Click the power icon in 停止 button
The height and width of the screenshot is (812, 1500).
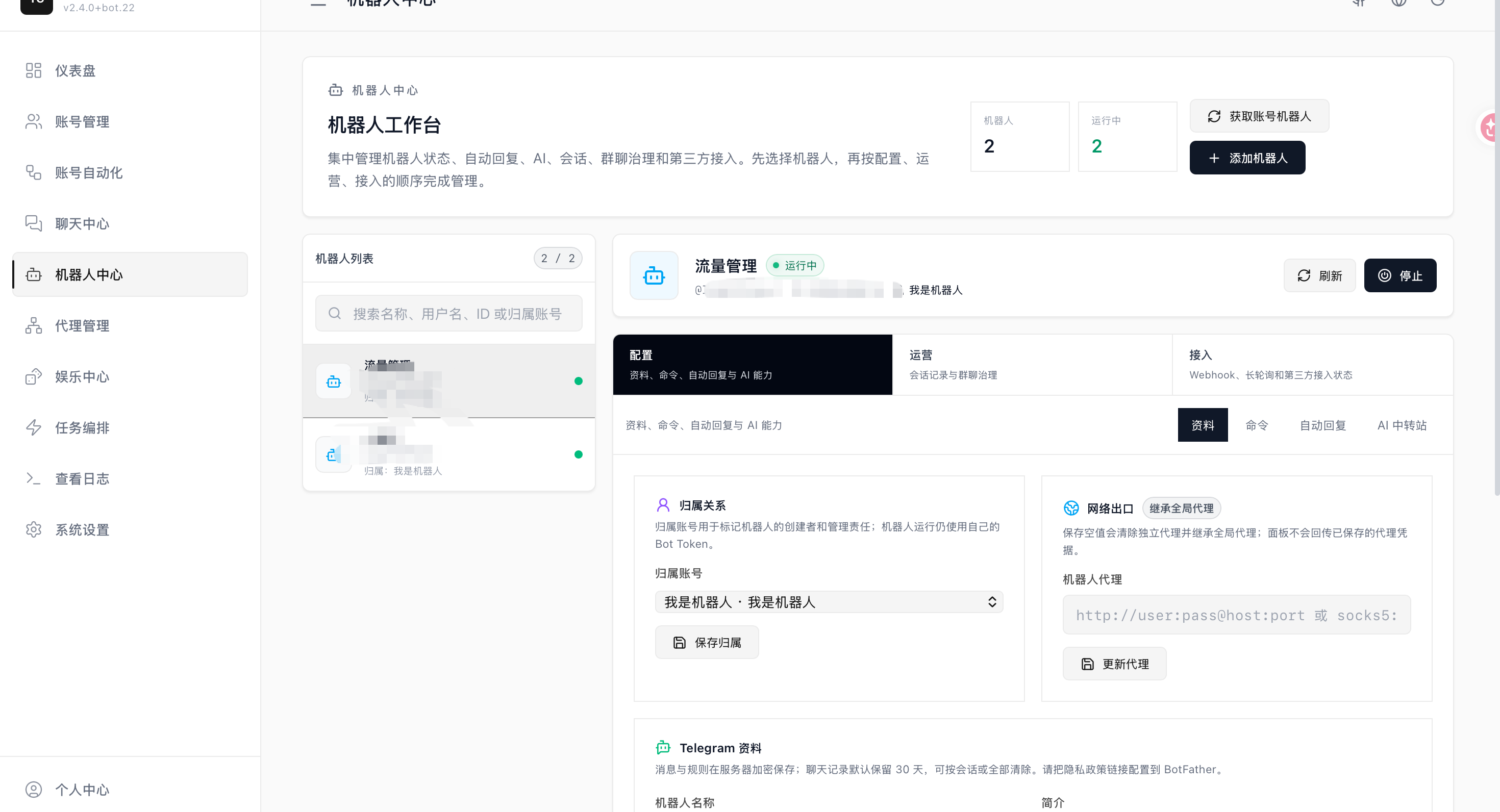click(1385, 276)
